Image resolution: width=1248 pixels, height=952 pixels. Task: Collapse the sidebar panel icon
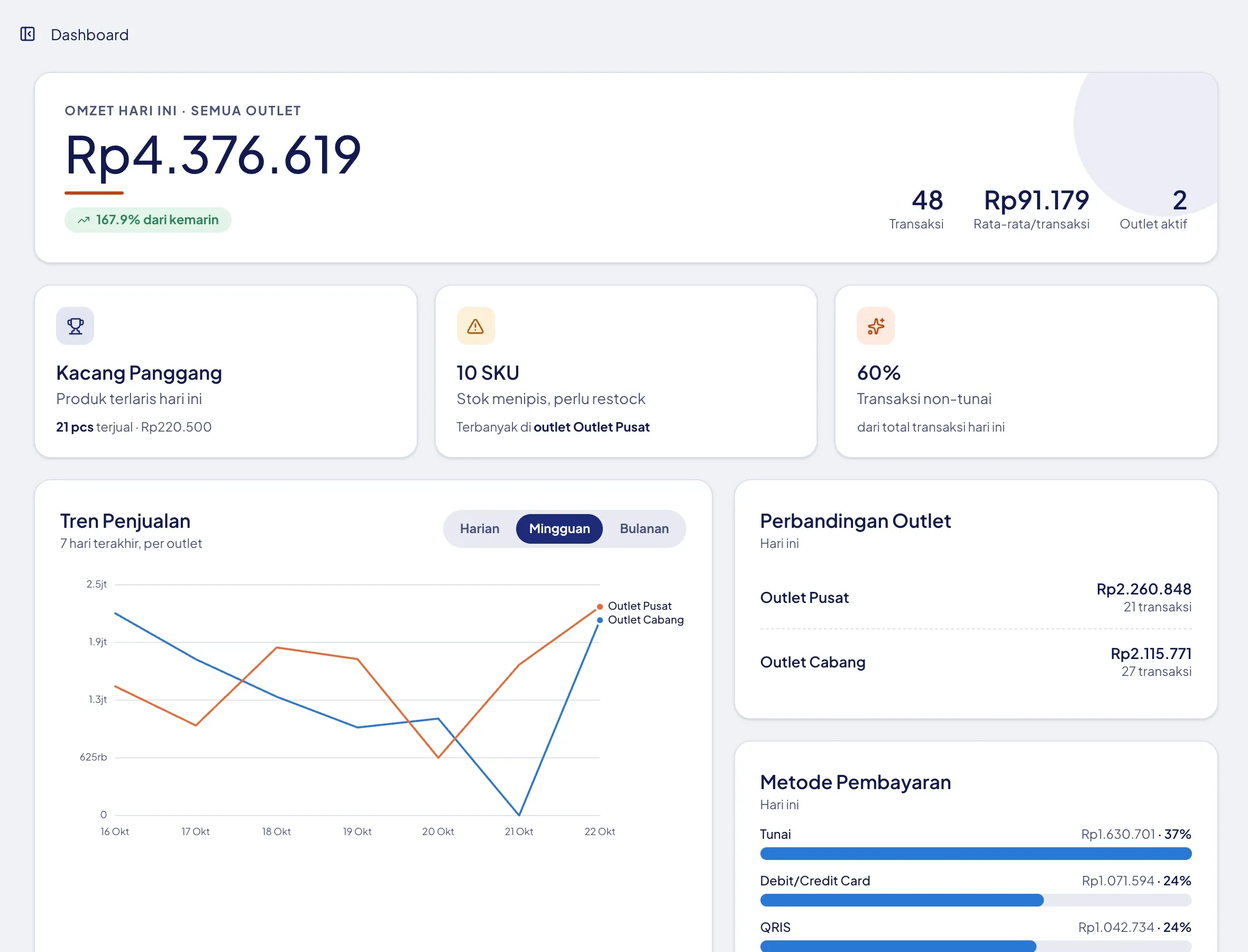27,34
